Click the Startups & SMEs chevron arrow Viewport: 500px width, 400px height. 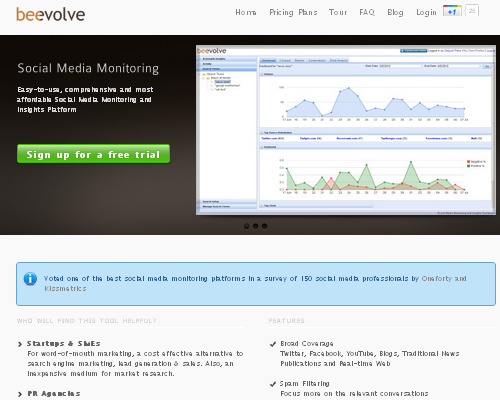pyautogui.click(x=20, y=344)
